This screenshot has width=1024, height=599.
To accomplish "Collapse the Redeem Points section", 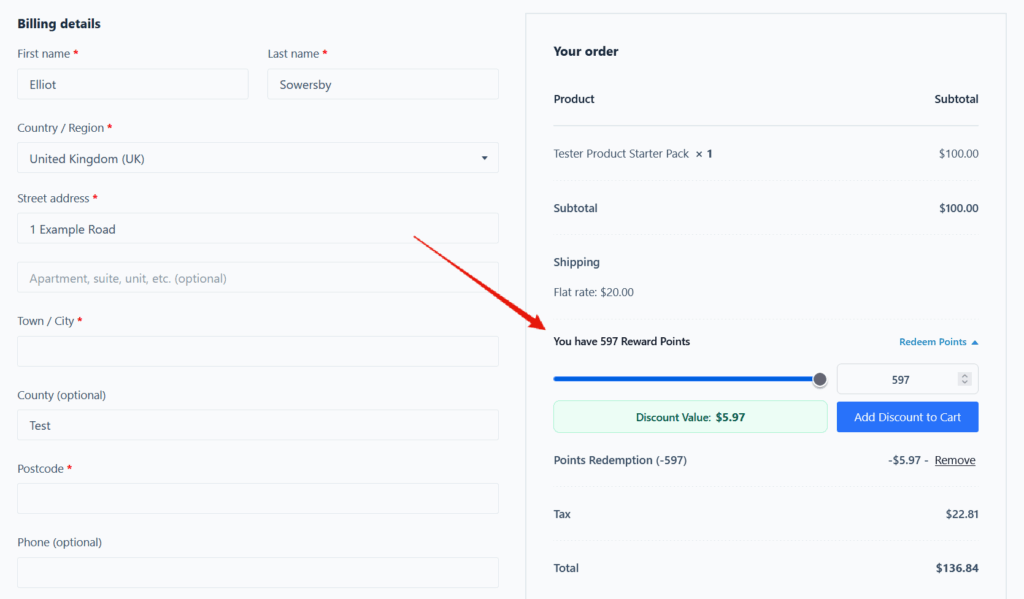I will coord(932,342).
